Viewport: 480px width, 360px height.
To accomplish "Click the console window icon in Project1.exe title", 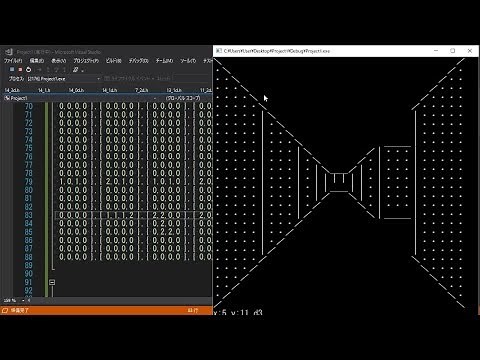I will (219, 51).
